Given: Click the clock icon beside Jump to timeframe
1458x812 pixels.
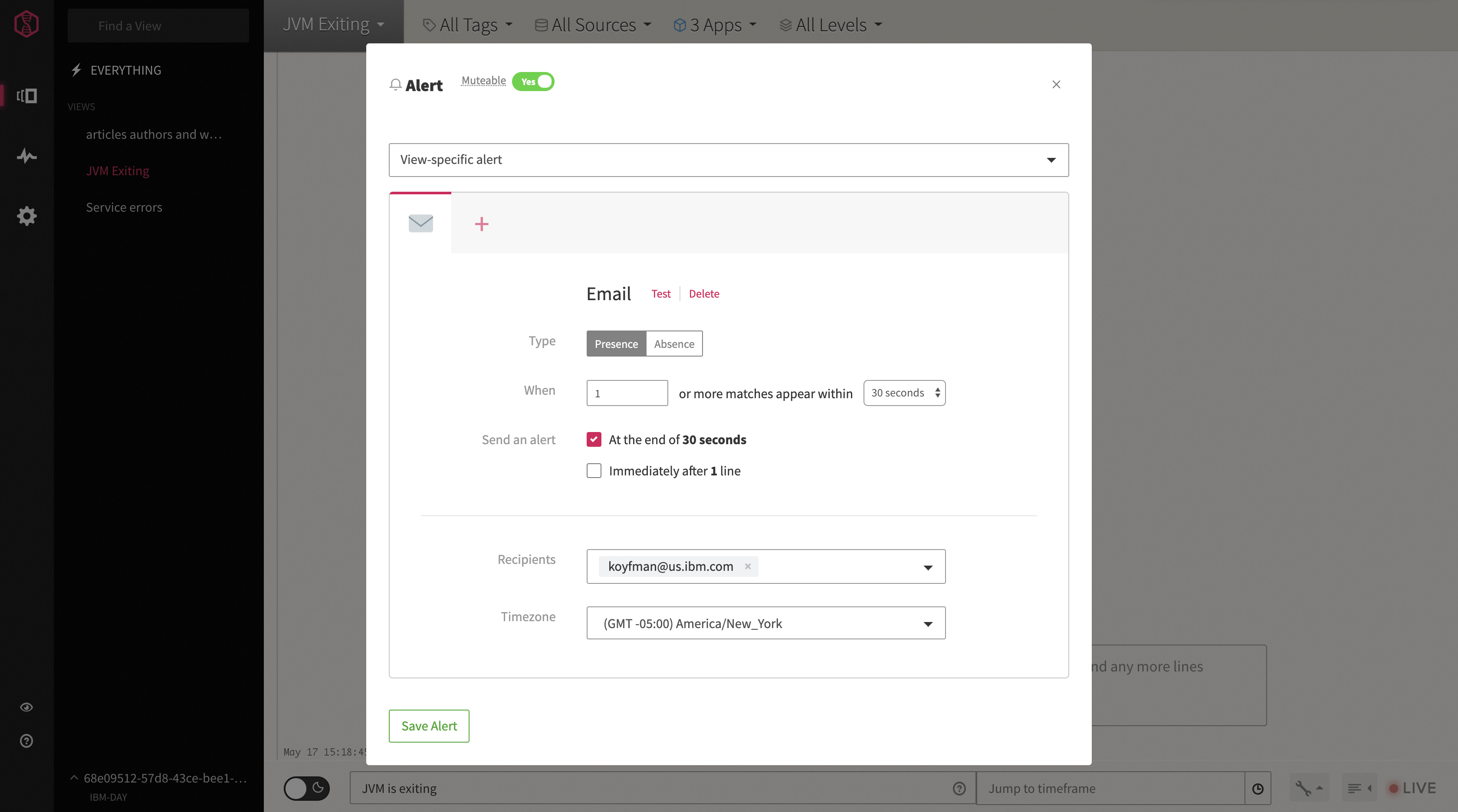Looking at the screenshot, I should [1258, 788].
